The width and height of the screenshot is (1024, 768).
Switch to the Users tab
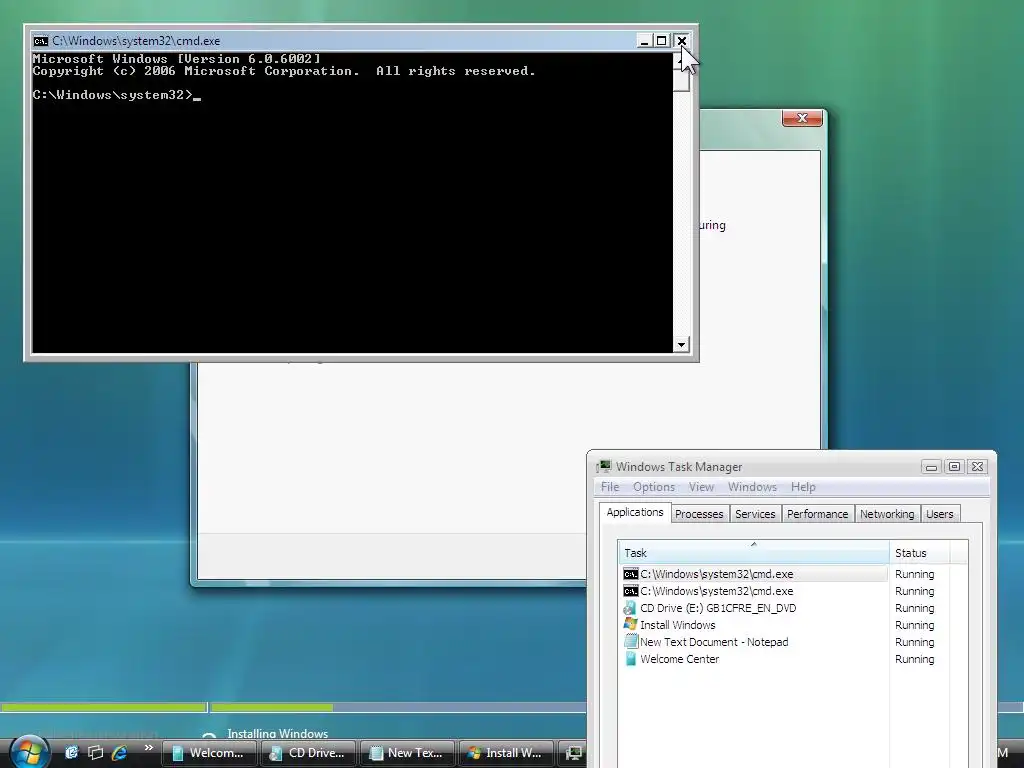[940, 514]
